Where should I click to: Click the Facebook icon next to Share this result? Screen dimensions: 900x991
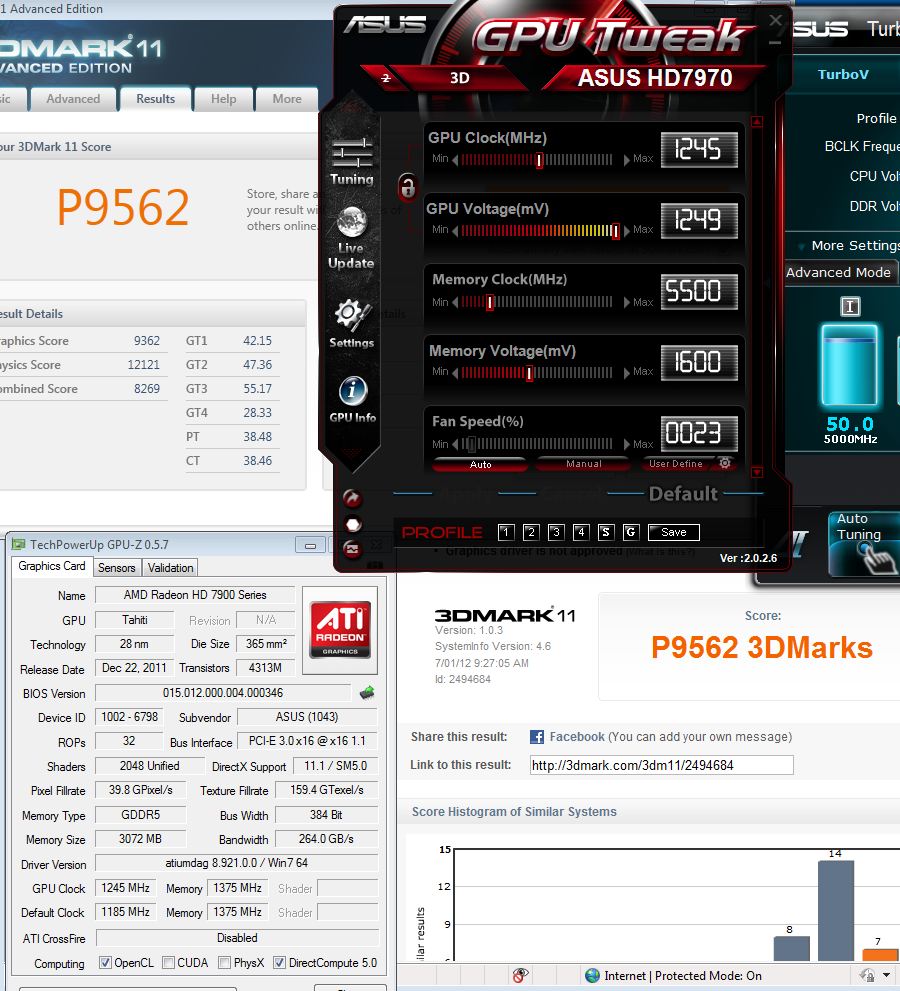point(537,737)
